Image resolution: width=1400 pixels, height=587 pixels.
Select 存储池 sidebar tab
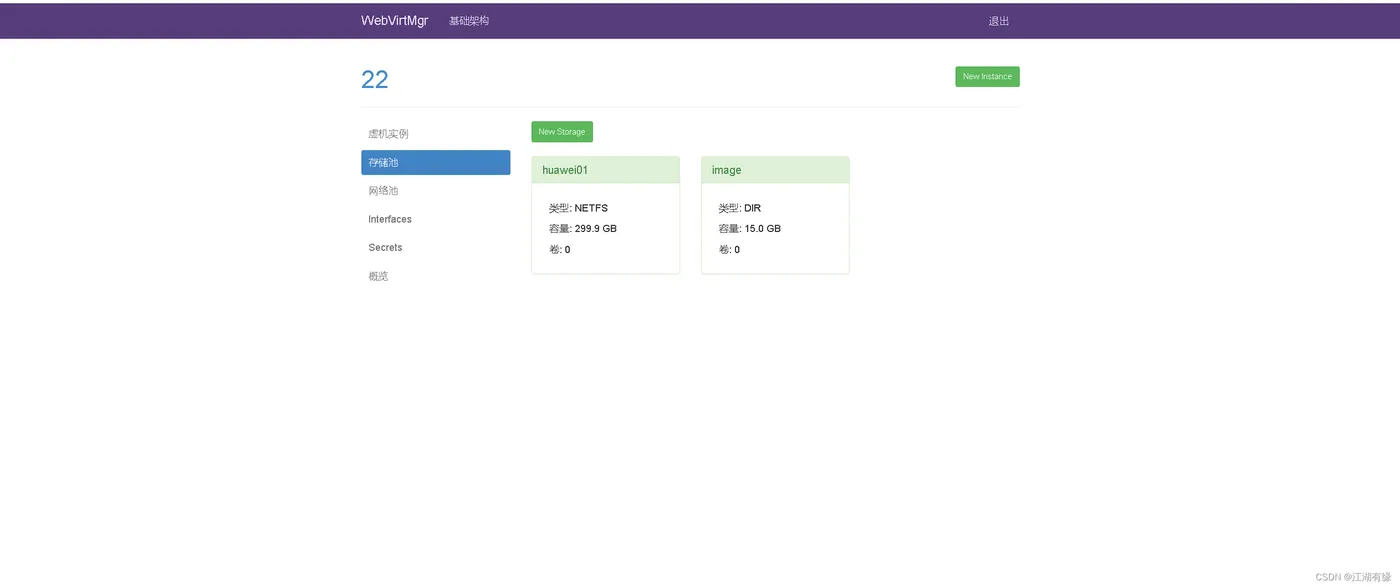pyautogui.click(x=436, y=162)
